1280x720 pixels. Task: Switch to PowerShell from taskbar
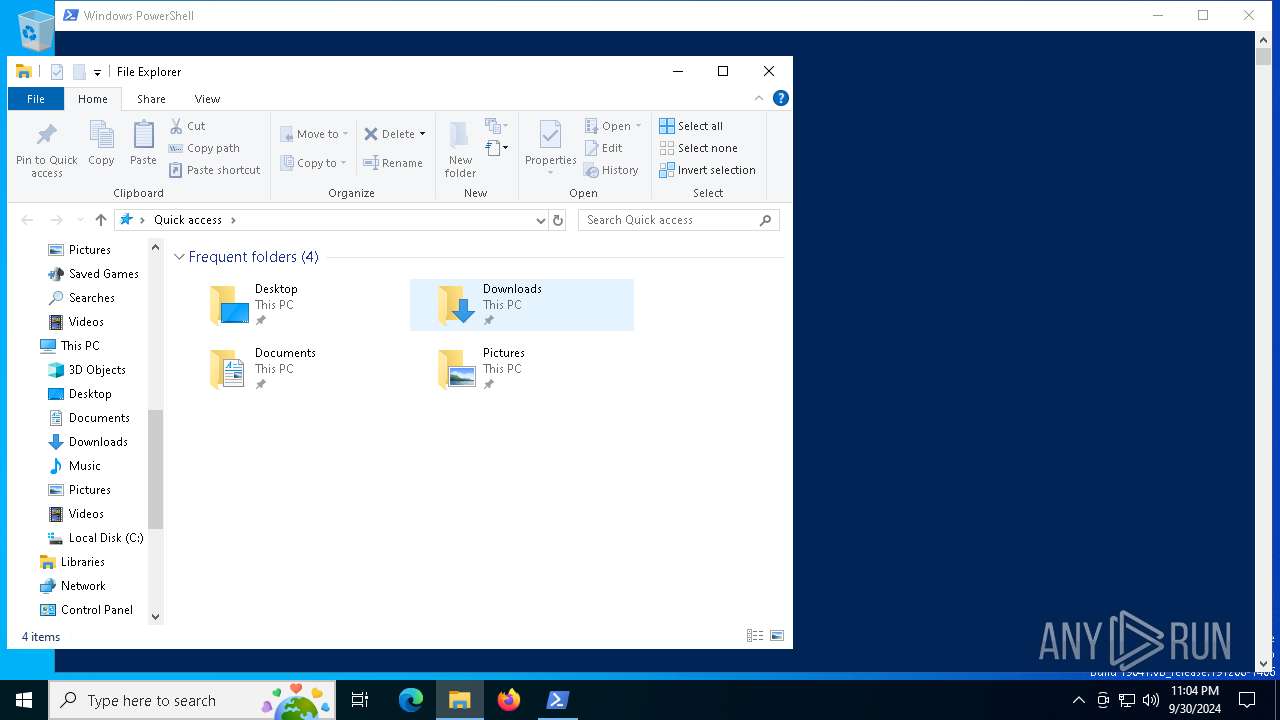(558, 700)
